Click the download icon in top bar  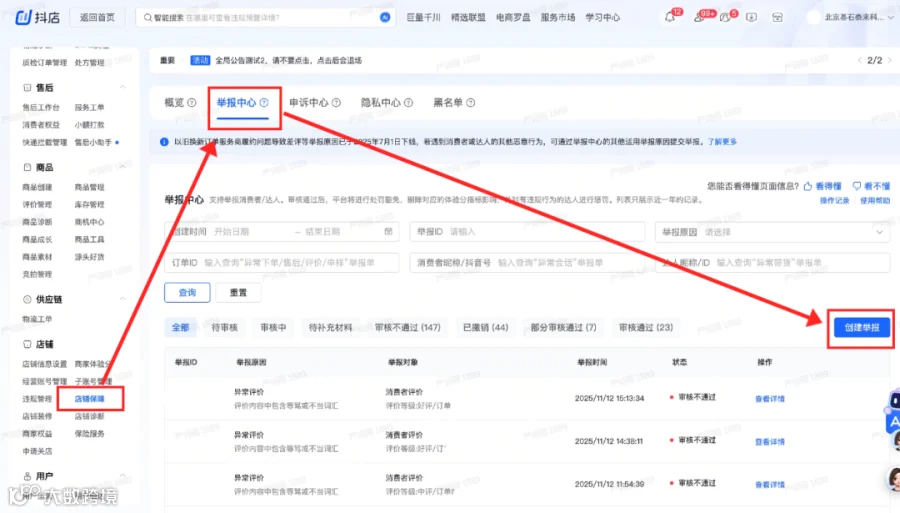pos(751,17)
